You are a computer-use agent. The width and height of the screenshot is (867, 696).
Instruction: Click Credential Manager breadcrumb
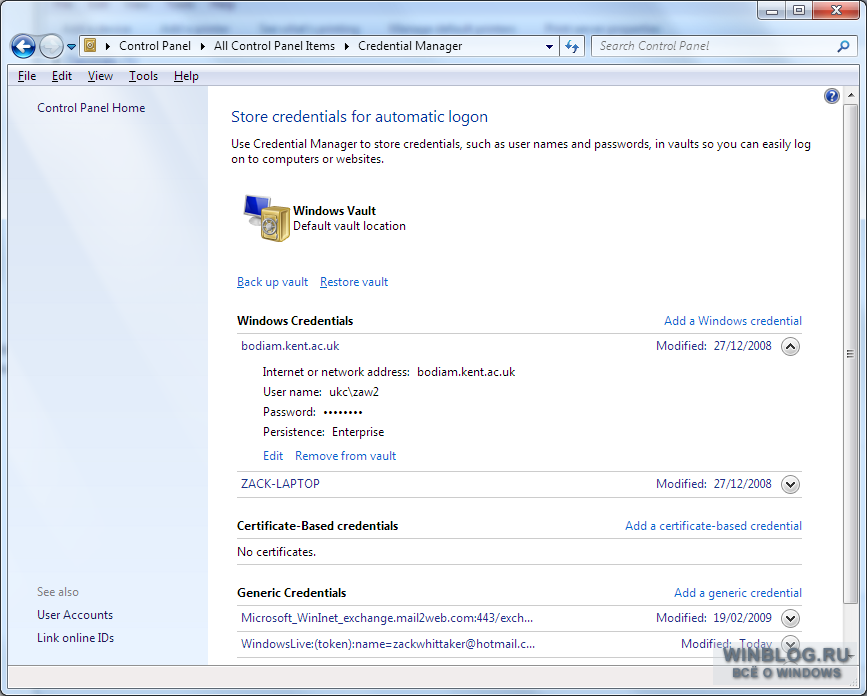point(410,46)
